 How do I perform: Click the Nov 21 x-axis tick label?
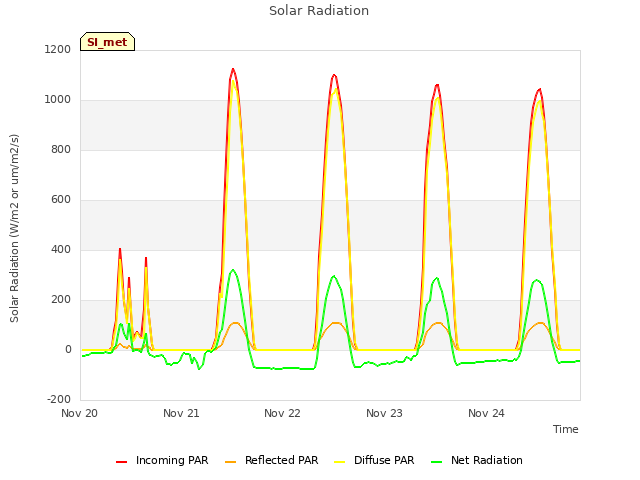[x=181, y=413]
